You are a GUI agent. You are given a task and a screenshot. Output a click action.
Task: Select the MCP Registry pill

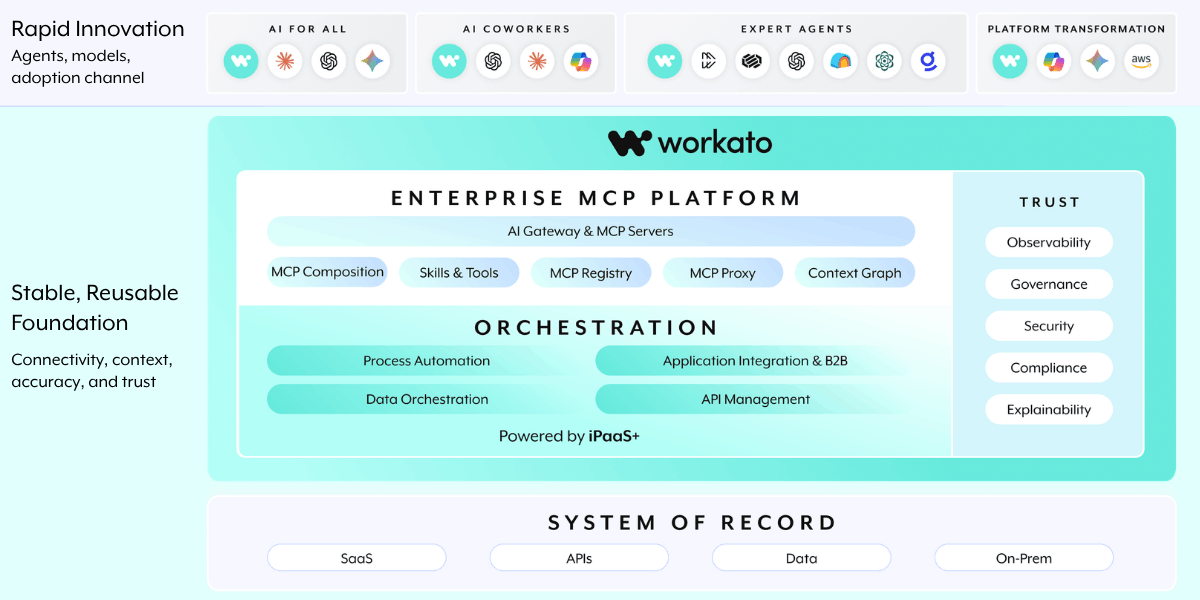click(591, 272)
